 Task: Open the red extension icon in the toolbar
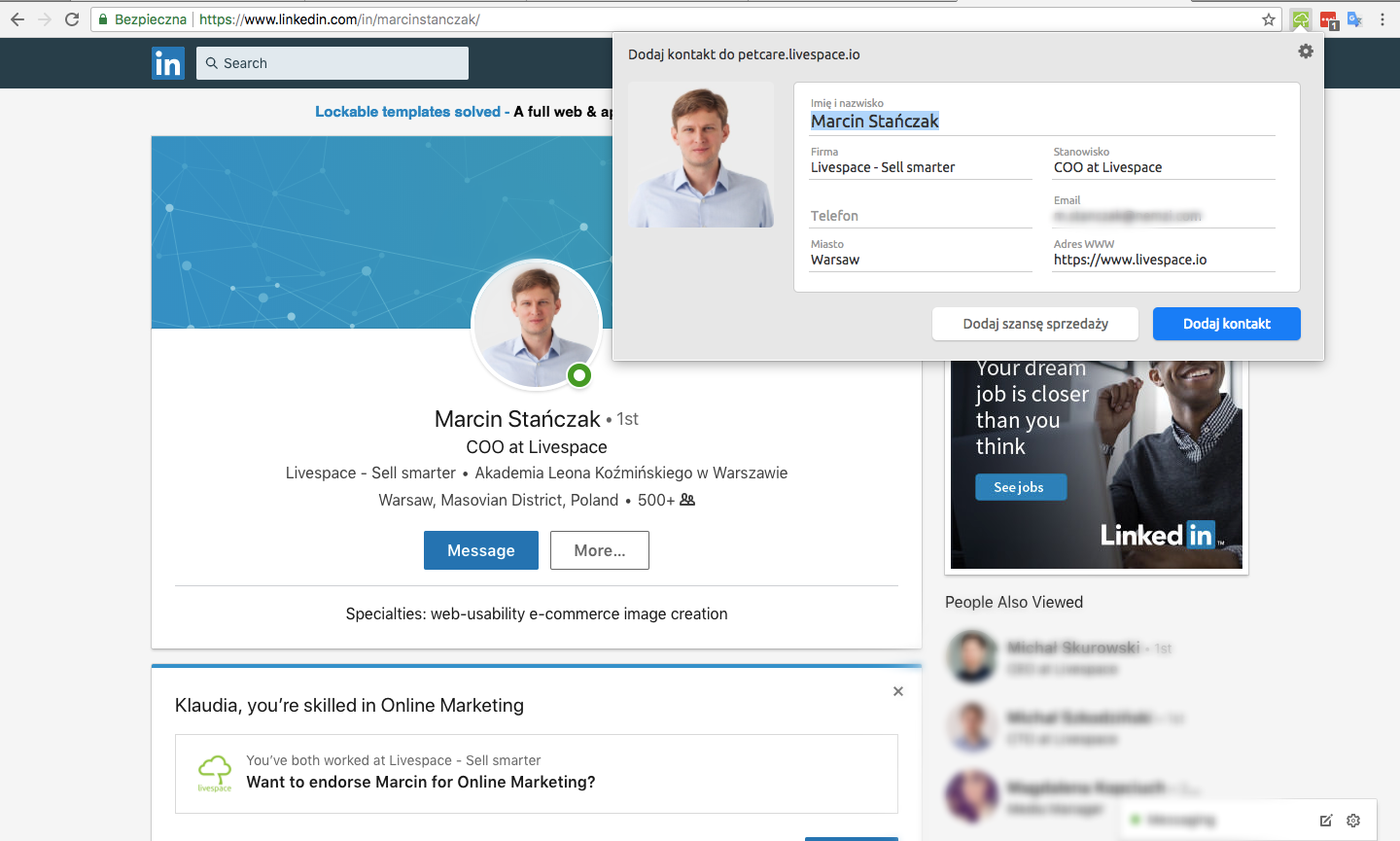[1328, 19]
